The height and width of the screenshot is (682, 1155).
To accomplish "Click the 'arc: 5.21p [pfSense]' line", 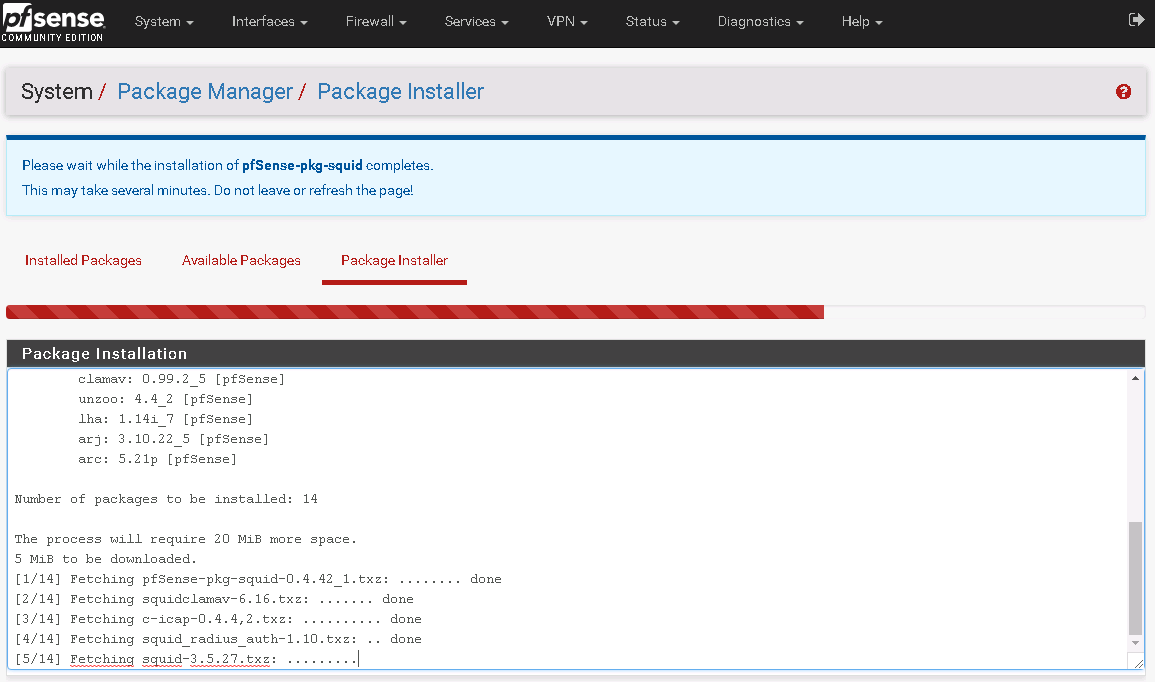I will click(x=157, y=459).
